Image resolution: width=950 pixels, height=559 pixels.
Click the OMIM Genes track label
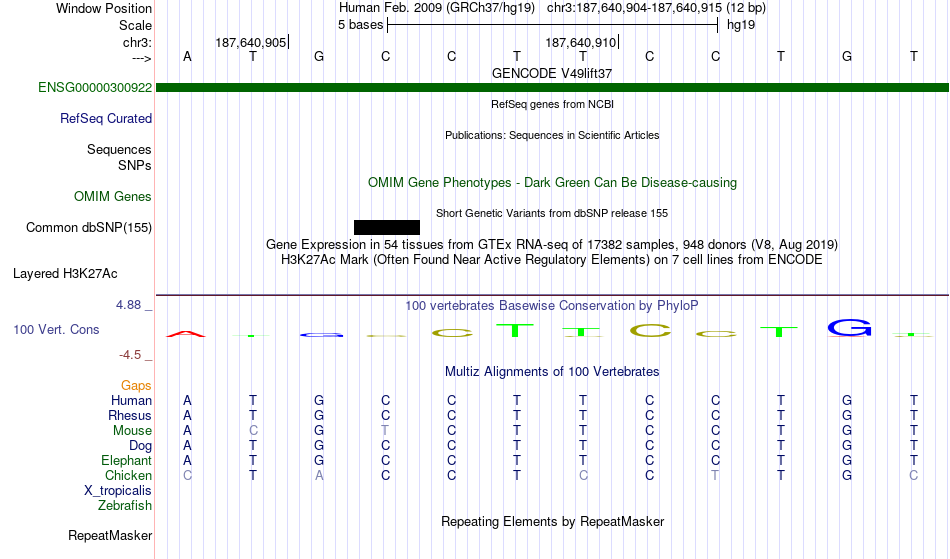113,196
